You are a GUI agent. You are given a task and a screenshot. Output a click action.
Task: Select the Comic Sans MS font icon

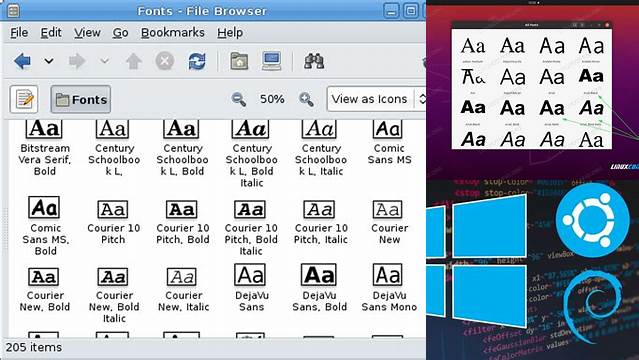point(388,129)
